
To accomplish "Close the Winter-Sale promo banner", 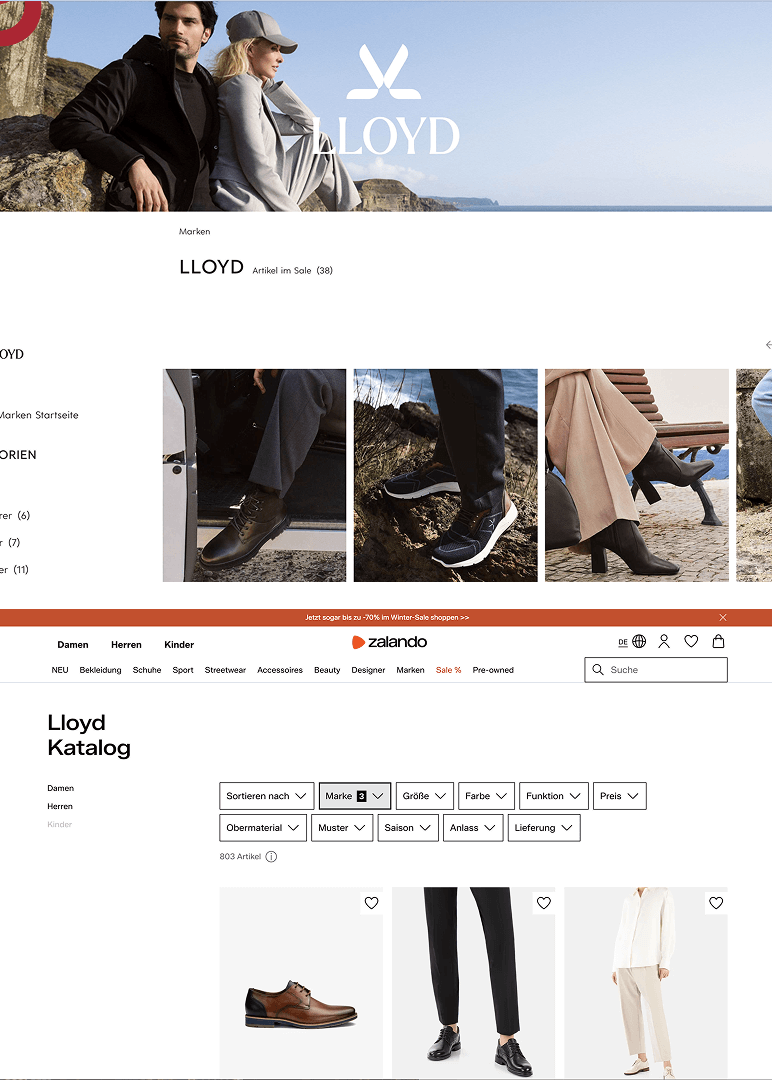I will [722, 617].
